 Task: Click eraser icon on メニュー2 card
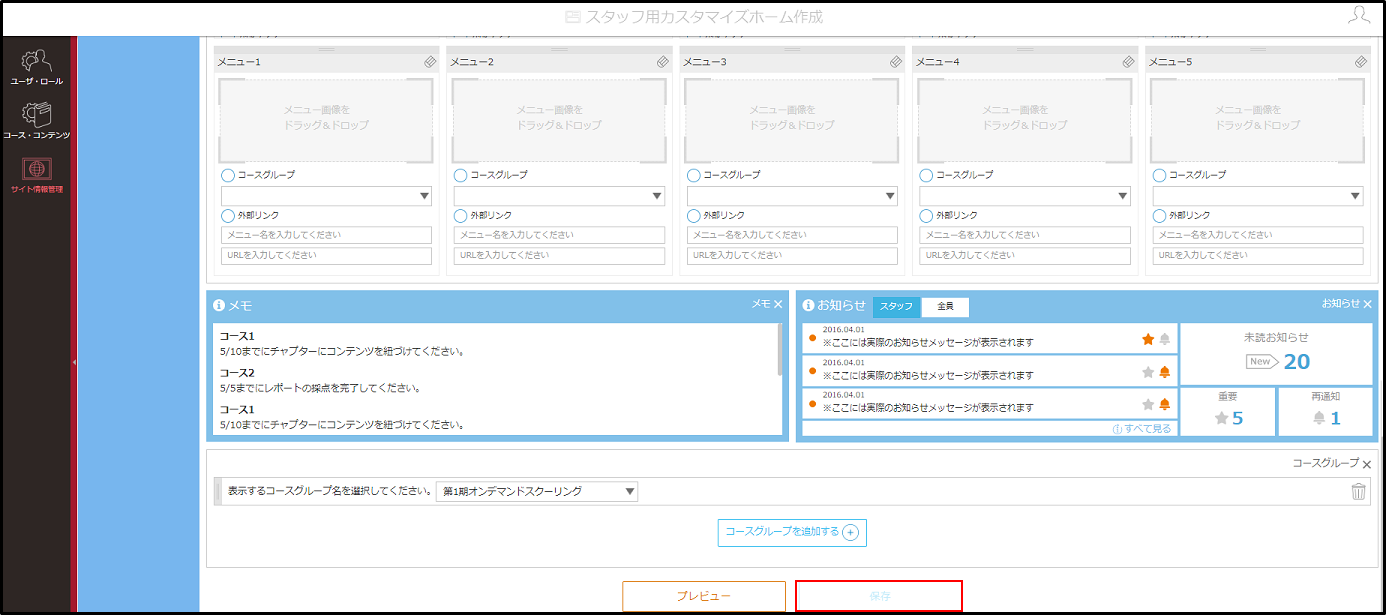pos(663,62)
